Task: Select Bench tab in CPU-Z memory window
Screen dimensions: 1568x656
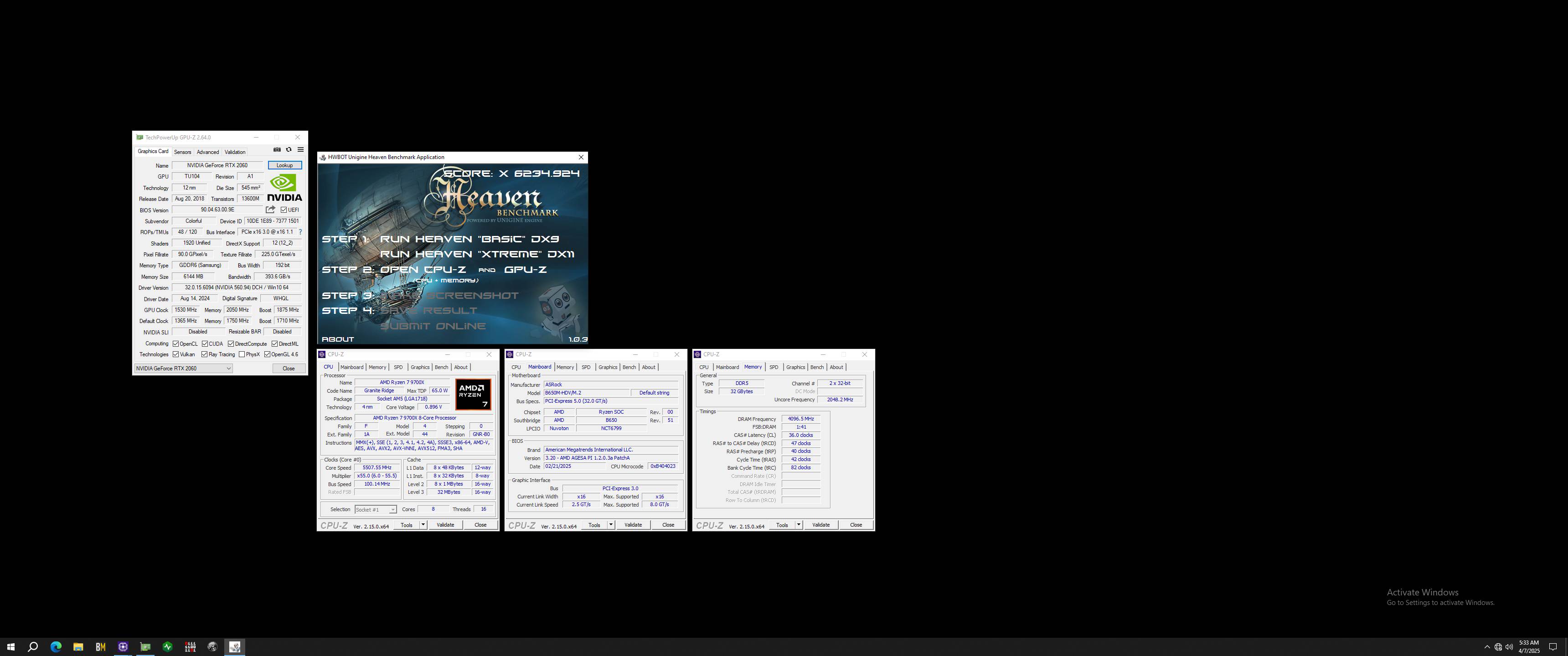Action: point(817,367)
